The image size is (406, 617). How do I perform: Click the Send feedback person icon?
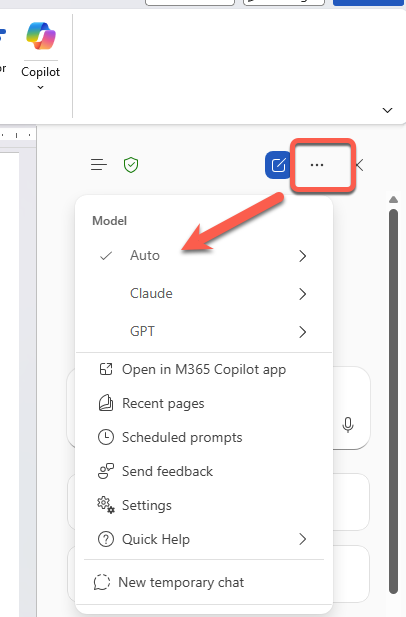click(105, 471)
